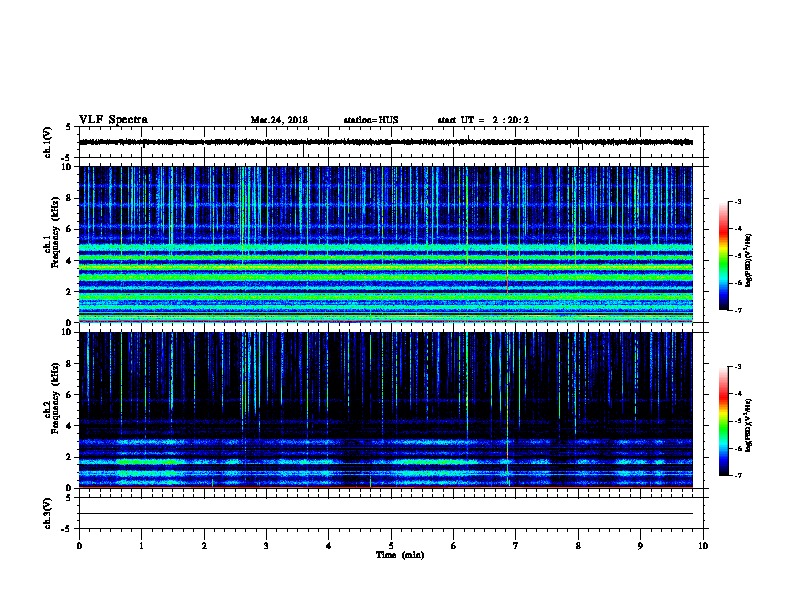
Task: Click time-axis tick label "7"
Action: [515, 546]
